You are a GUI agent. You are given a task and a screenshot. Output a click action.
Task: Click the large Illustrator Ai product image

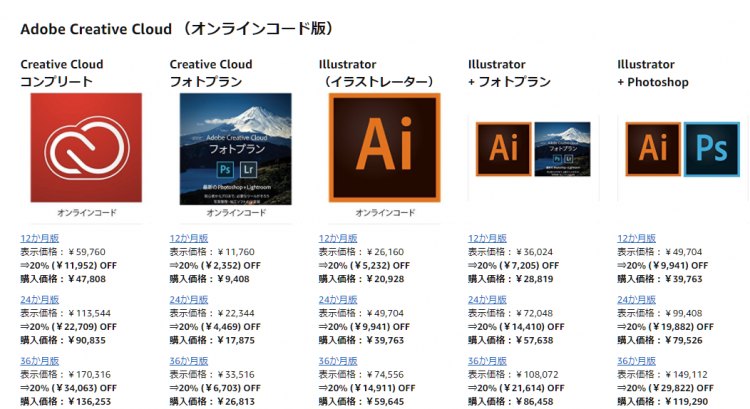(385, 147)
